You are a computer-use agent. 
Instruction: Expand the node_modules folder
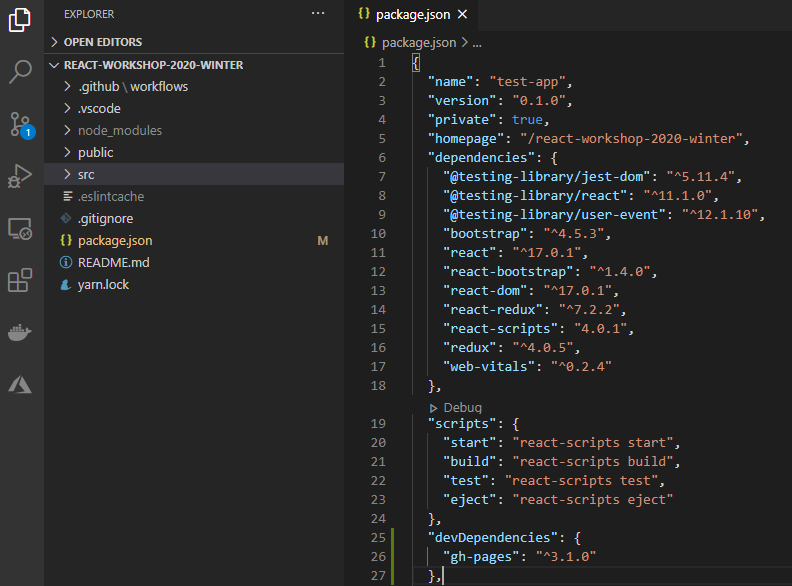point(194,130)
